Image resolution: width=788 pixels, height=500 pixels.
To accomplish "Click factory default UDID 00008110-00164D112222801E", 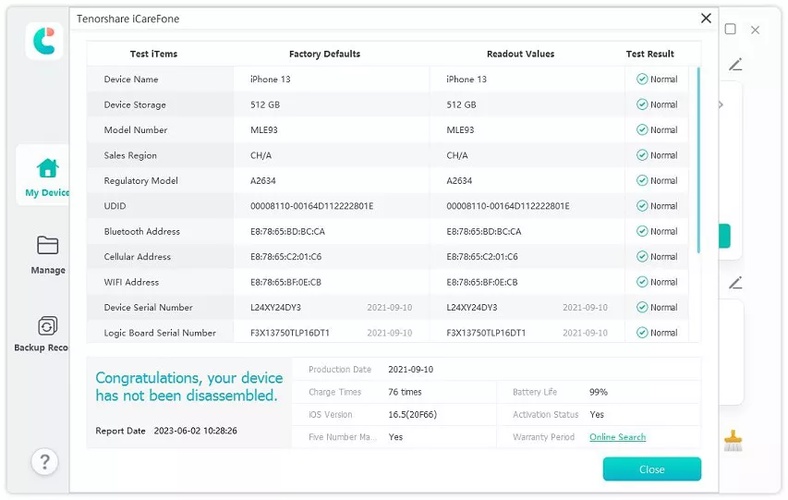I will (312, 206).
